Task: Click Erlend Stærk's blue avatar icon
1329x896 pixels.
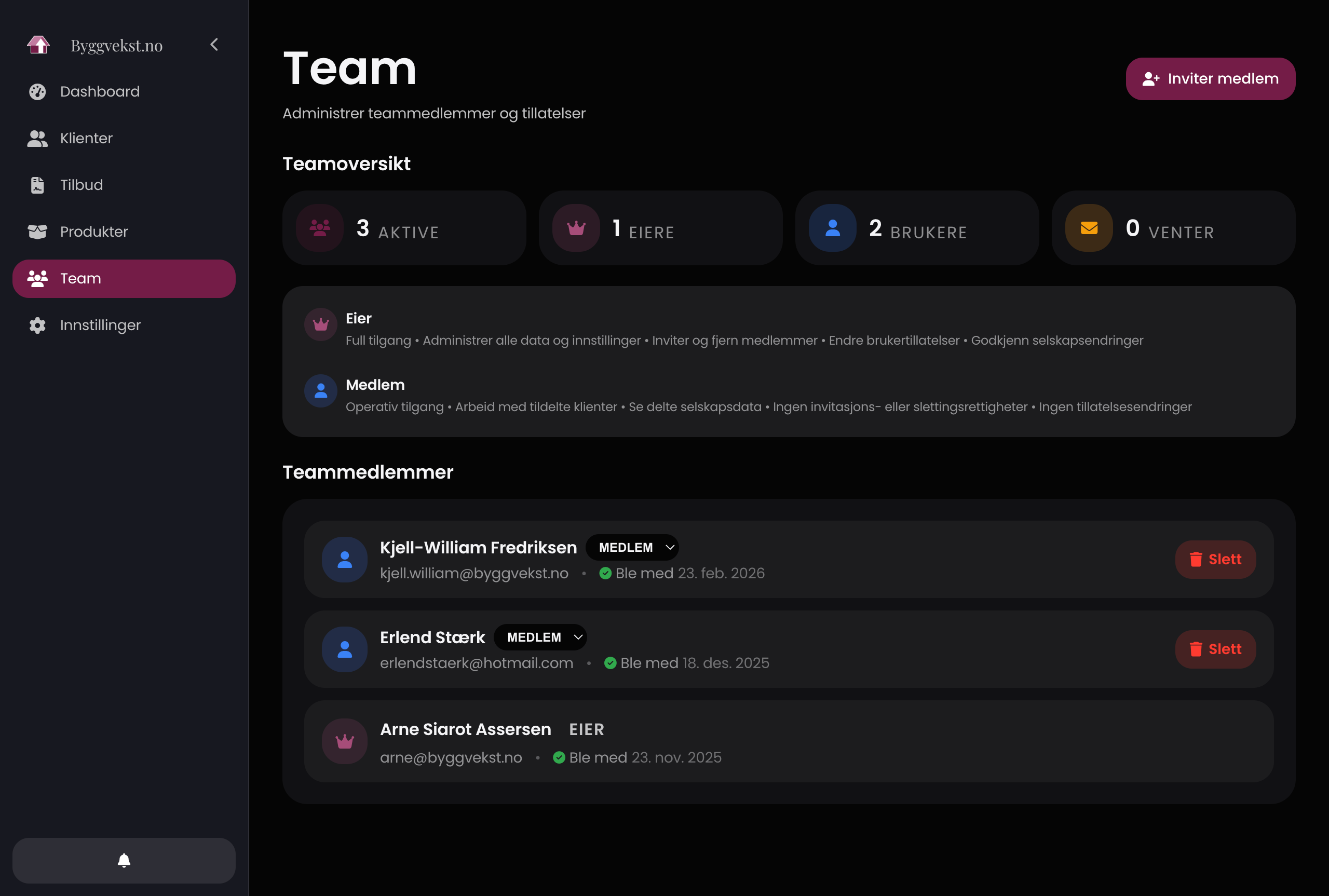Action: (x=345, y=649)
